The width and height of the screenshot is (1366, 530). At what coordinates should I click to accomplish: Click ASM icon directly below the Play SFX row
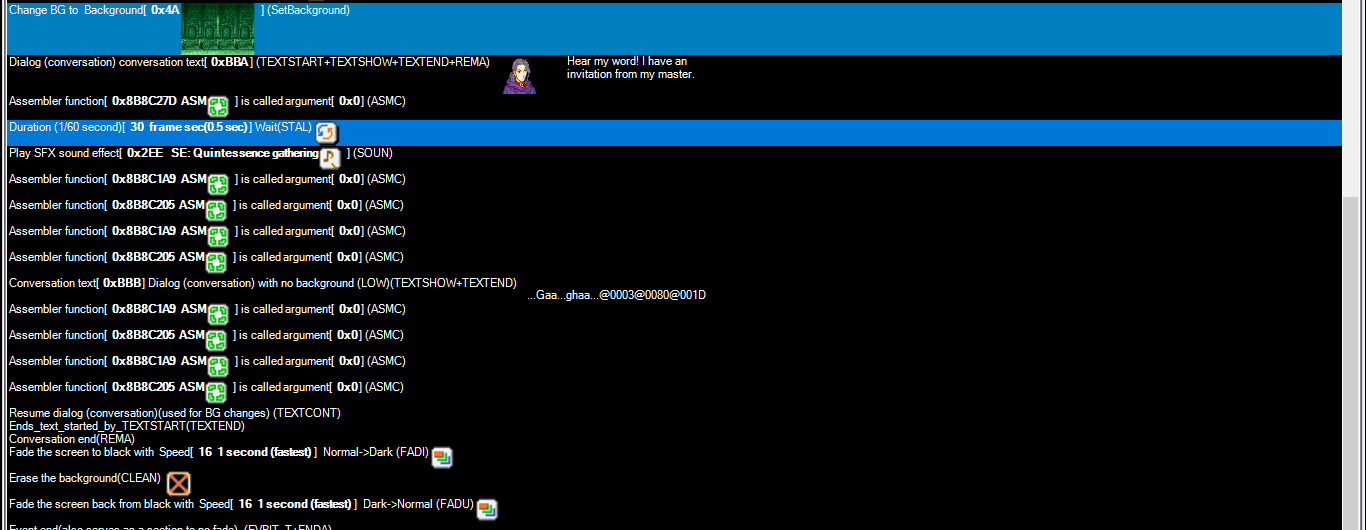[x=218, y=184]
